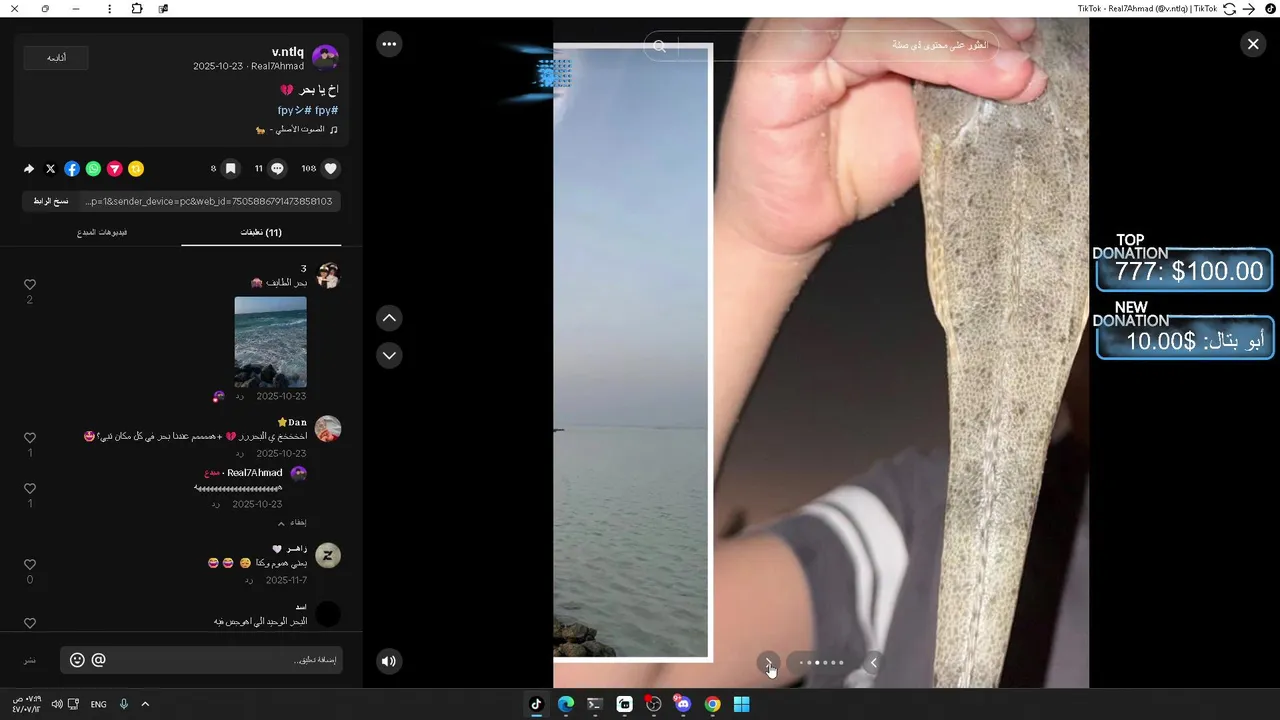Go to previous video with up arrow

[x=389, y=318]
